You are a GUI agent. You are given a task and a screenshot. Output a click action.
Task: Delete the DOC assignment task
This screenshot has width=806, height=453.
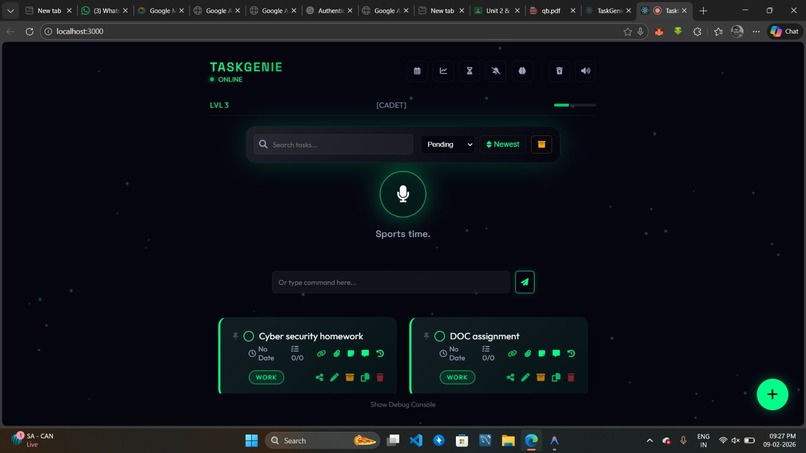pyautogui.click(x=571, y=377)
